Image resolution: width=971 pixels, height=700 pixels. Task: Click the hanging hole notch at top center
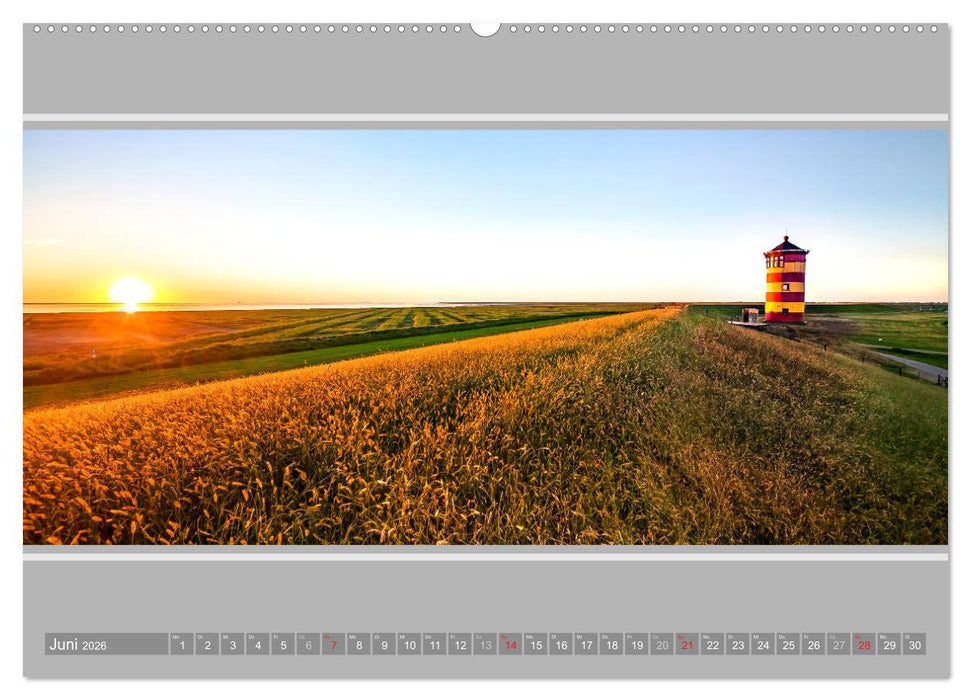(485, 28)
